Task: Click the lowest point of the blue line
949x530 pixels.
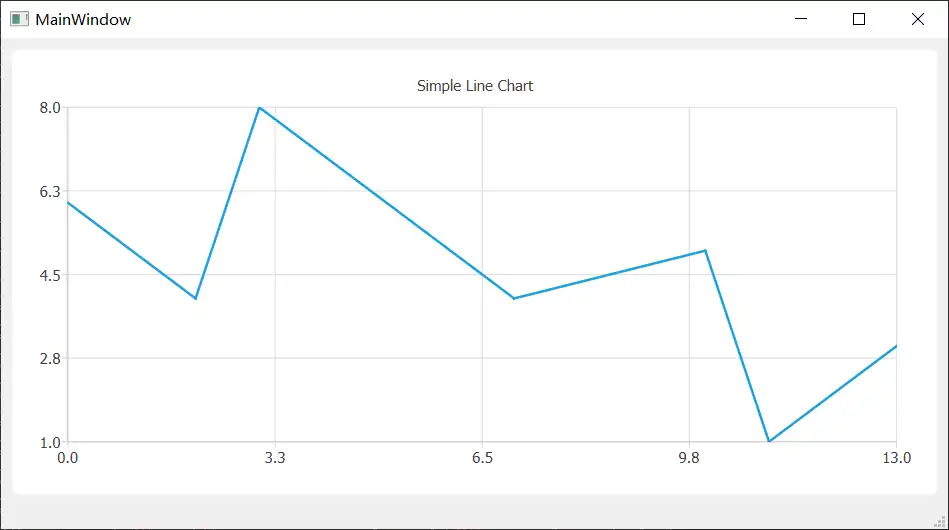Action: pos(769,441)
